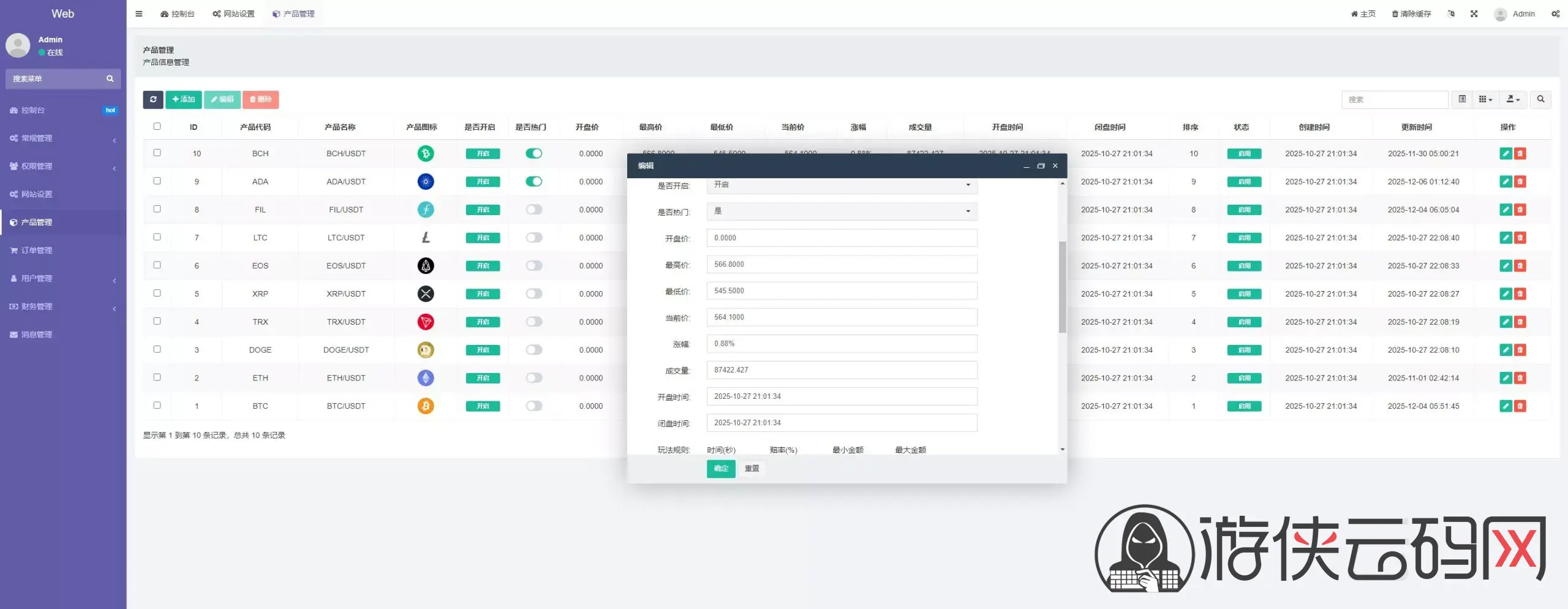Click the search magnifier button beside table tools
Screen dimensions: 1568x609
coord(1540,99)
